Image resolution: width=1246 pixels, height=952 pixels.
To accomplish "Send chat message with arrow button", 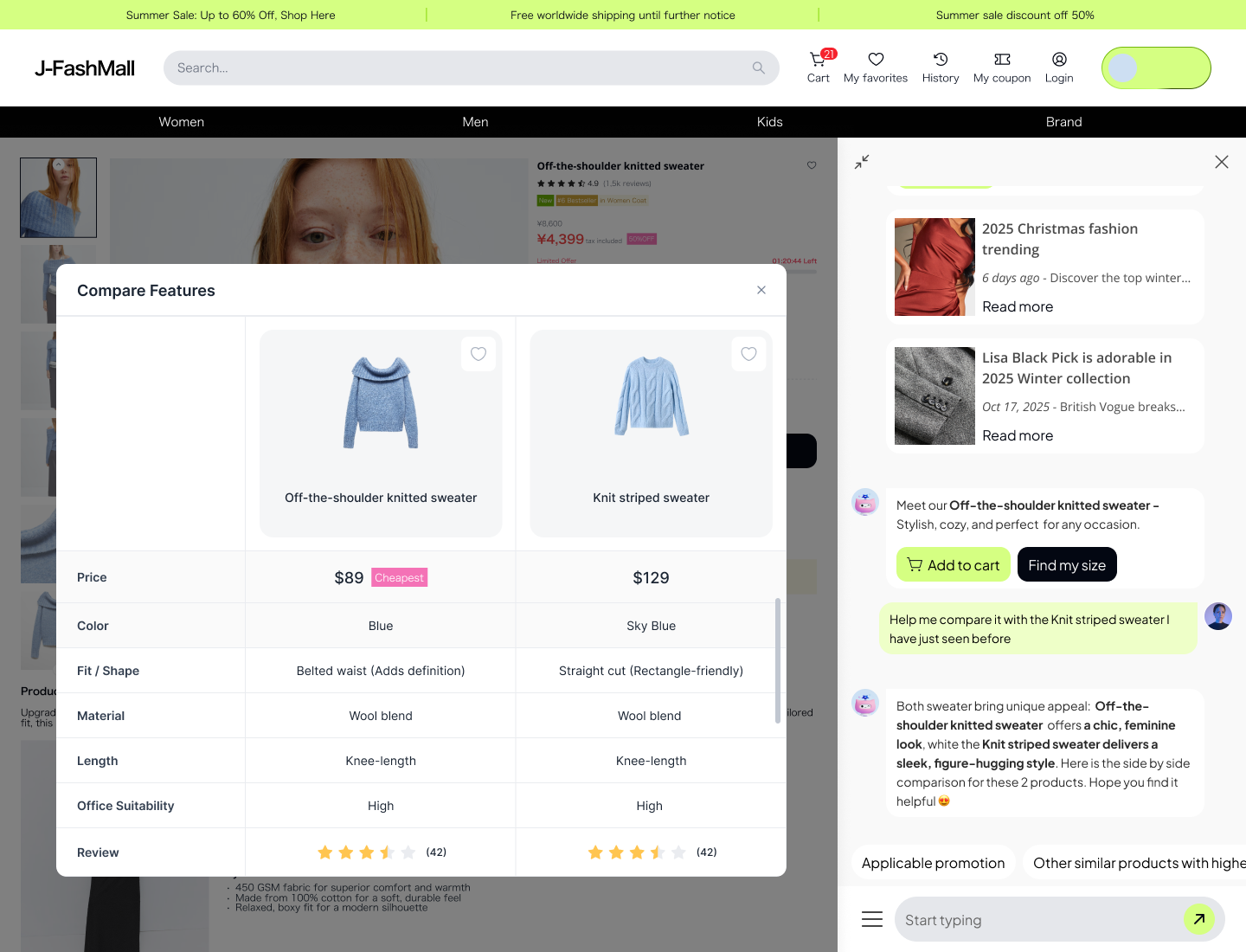I will [1199, 919].
